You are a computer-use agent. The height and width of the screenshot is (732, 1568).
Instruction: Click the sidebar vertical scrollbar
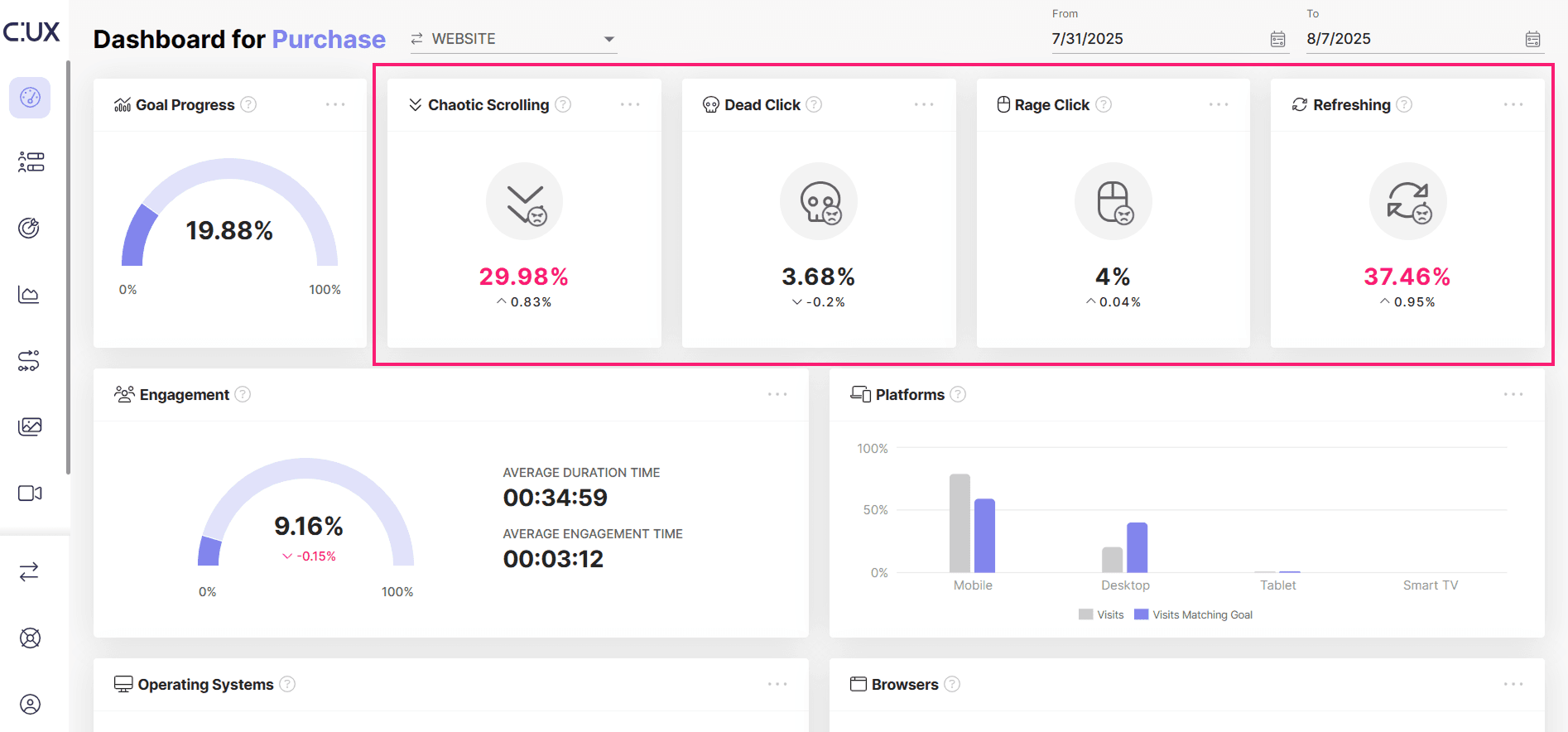click(68, 267)
